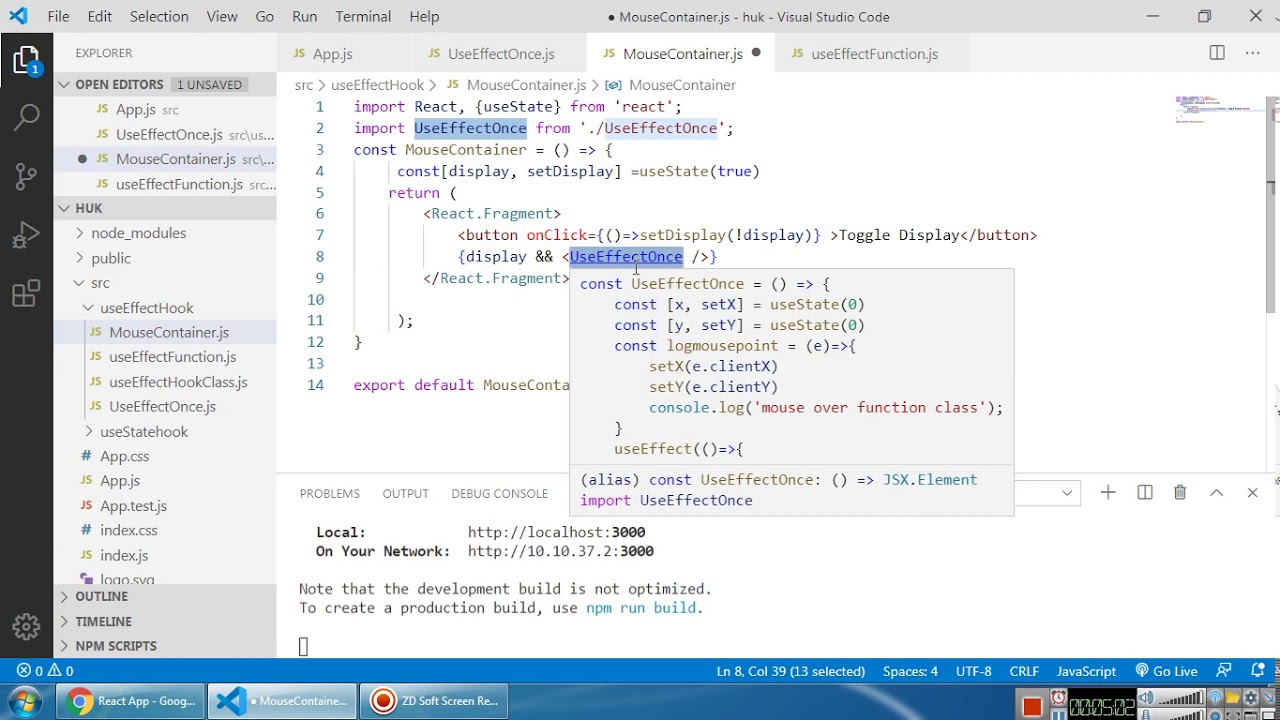Open the Windows Start menu
This screenshot has height=720, width=1280.
point(26,701)
